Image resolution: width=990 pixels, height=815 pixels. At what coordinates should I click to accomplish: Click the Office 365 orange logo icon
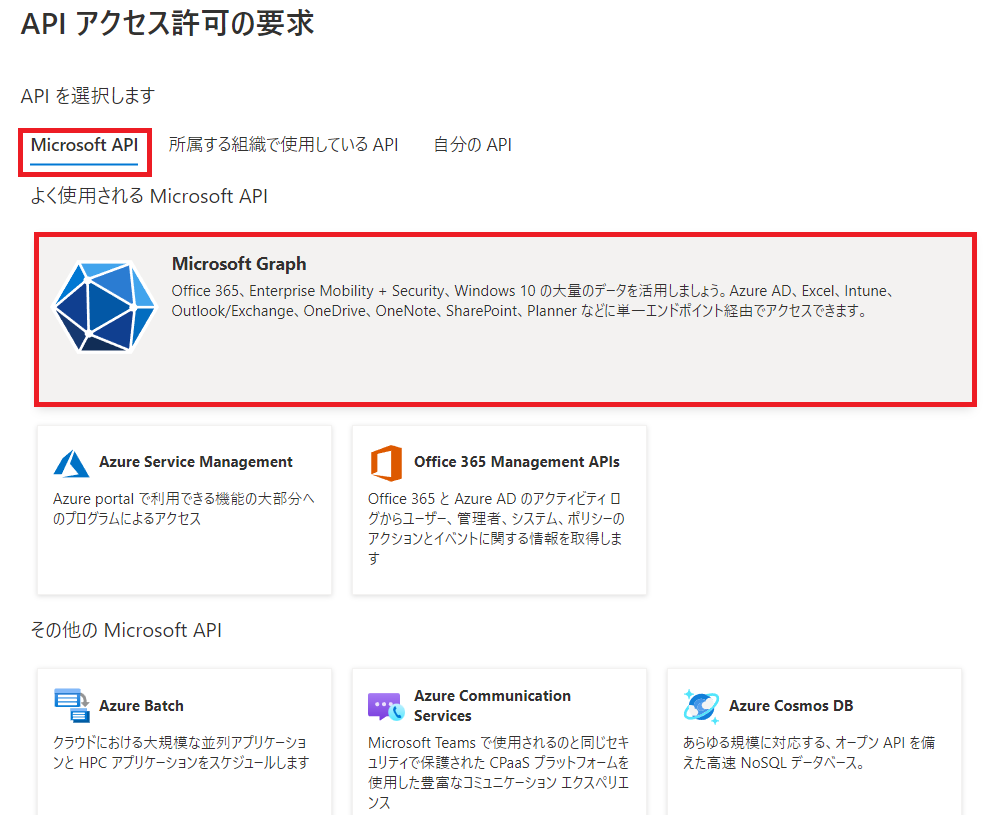click(386, 463)
